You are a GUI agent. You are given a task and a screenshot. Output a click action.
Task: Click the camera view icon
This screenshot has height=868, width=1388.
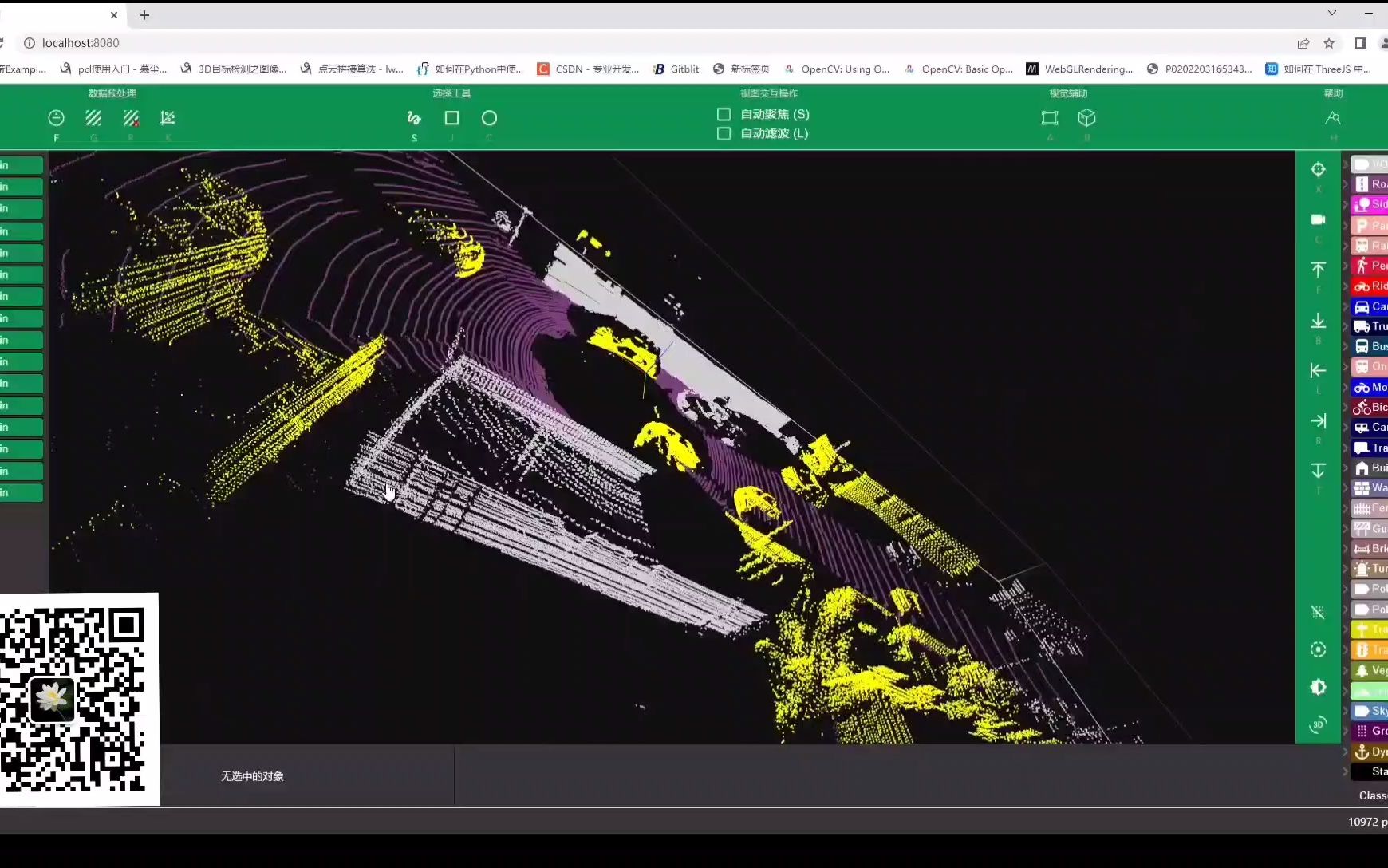point(1318,219)
